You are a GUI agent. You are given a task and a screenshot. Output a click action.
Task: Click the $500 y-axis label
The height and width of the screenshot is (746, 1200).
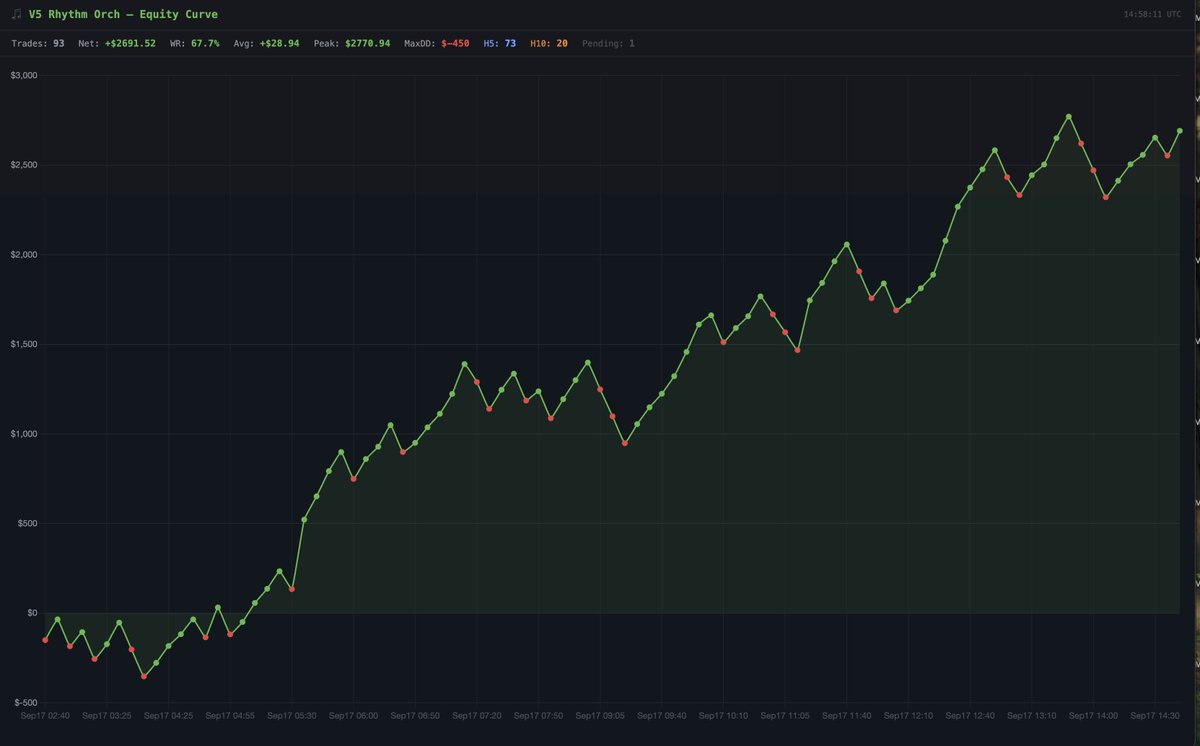coord(27,523)
